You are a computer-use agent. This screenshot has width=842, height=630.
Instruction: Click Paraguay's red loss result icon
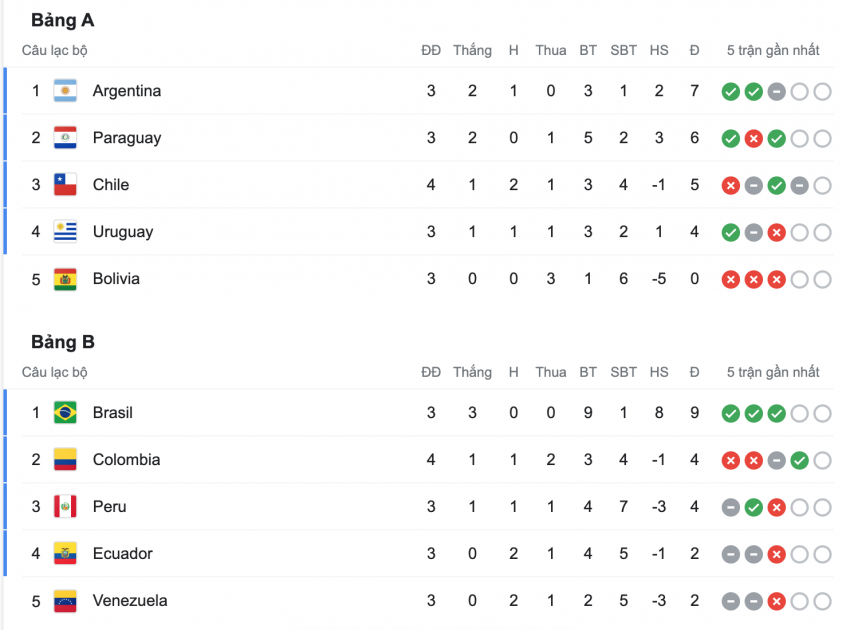(754, 139)
